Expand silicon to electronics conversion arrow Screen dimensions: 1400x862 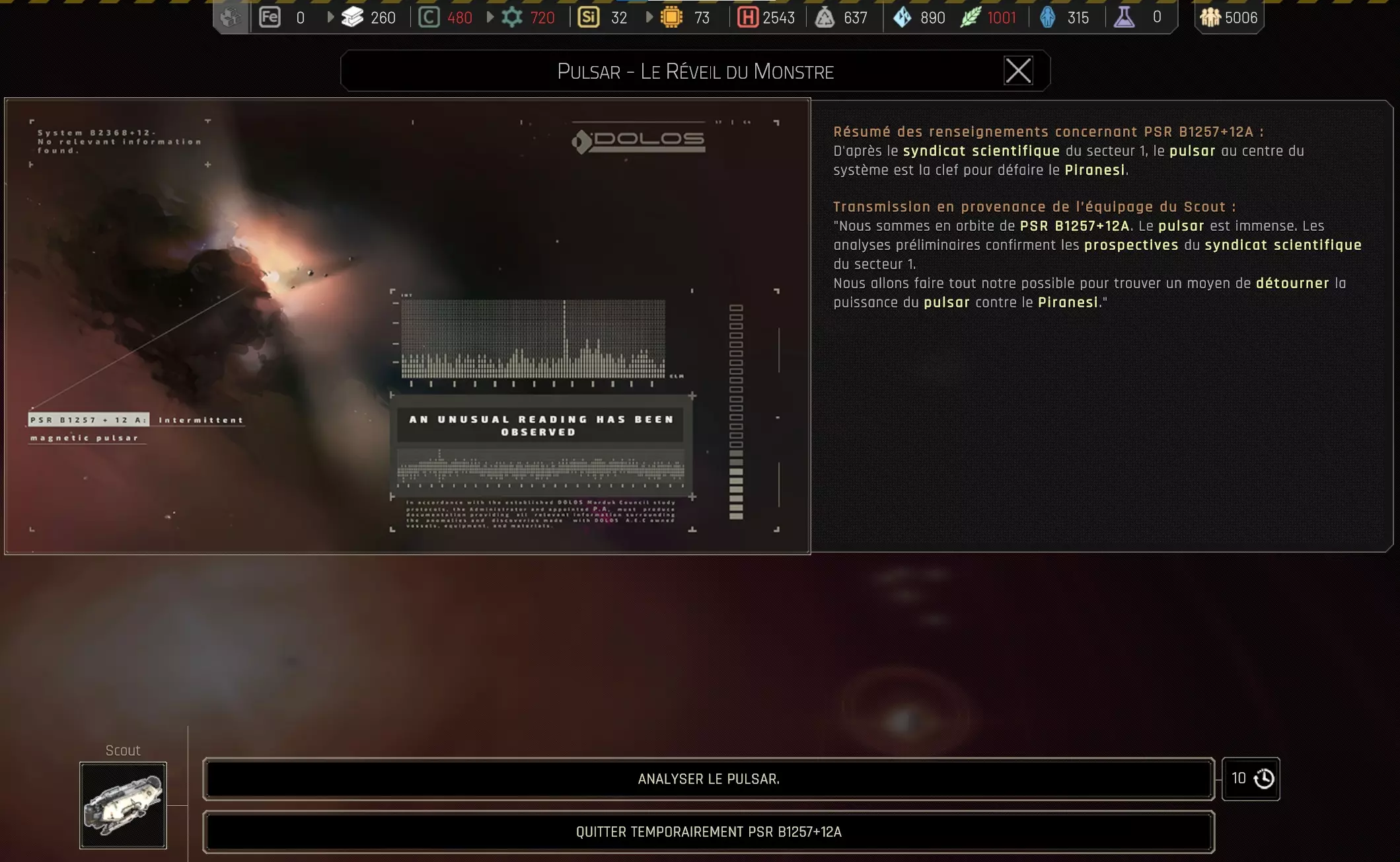(649, 17)
